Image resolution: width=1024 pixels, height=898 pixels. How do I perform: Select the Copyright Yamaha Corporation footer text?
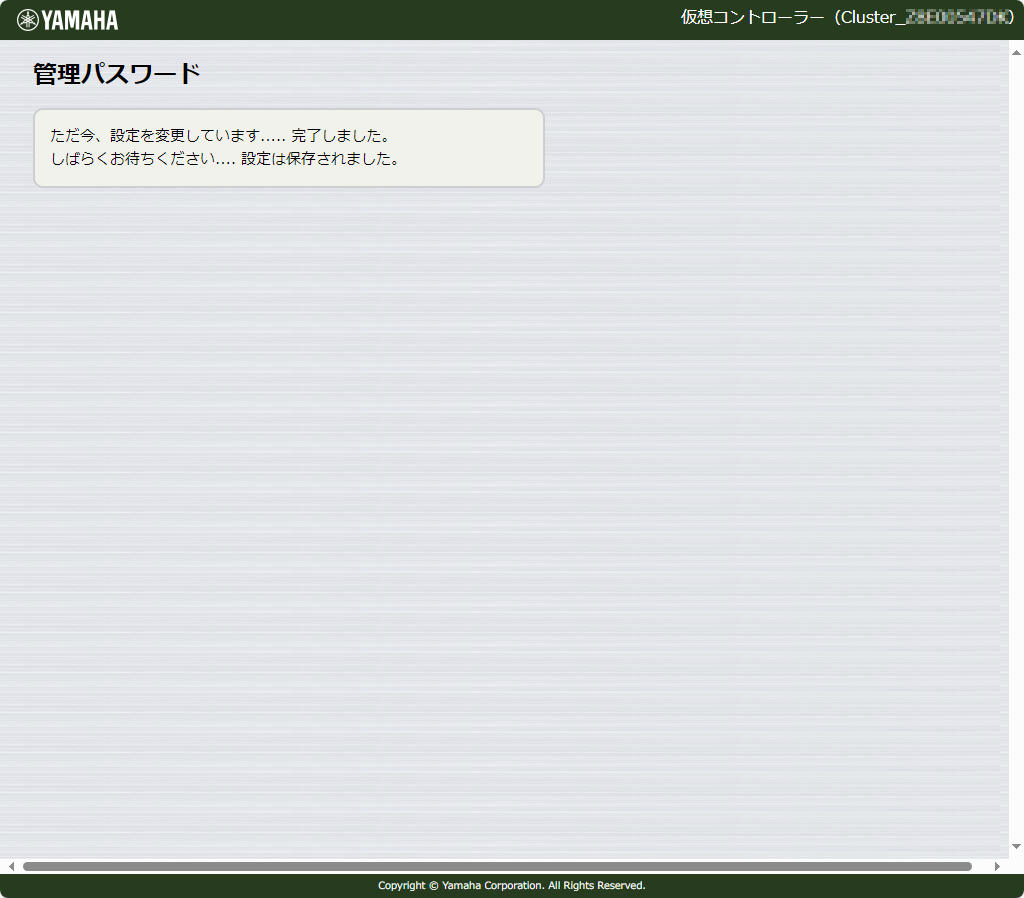coord(511,885)
